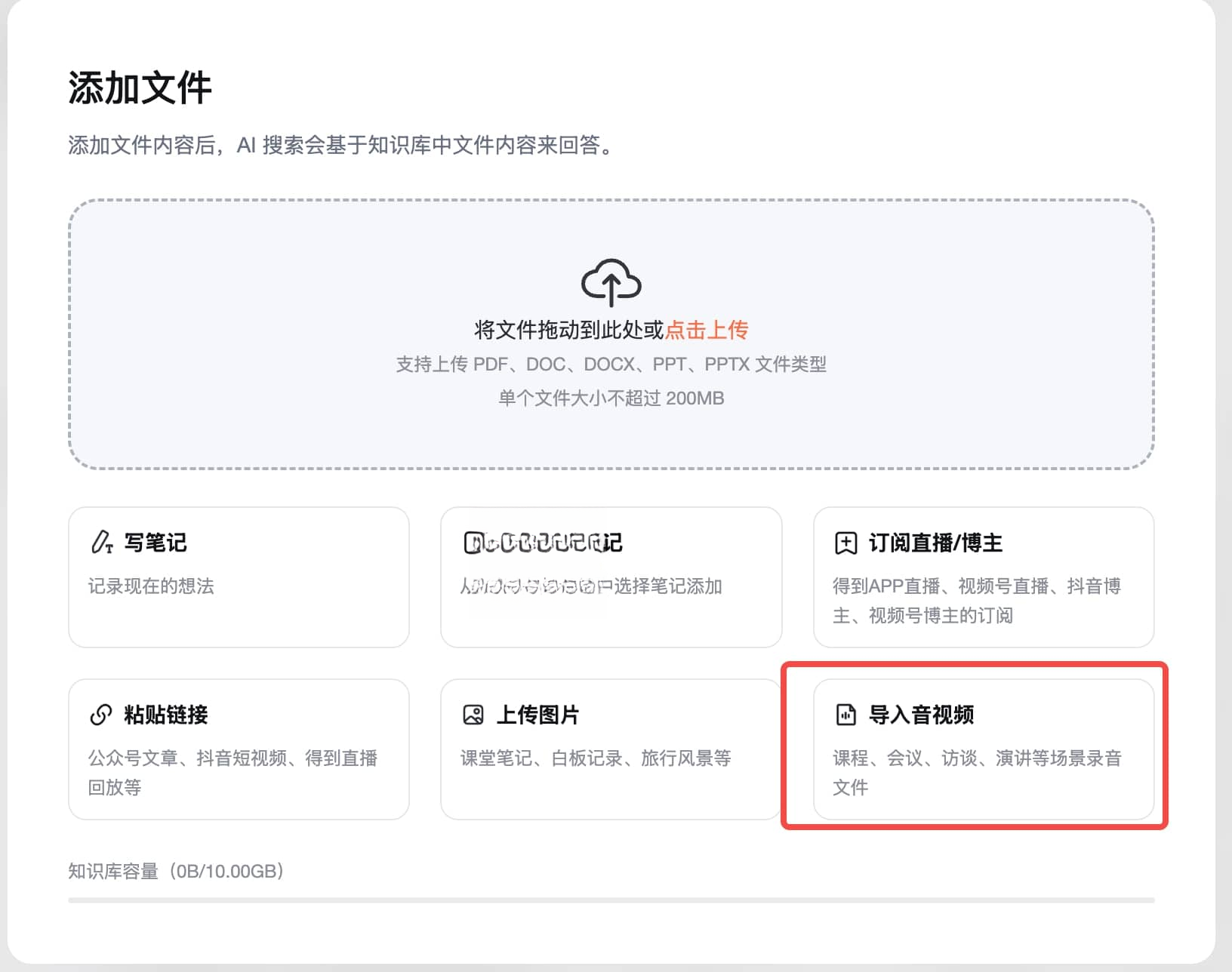
Task: Click the 知识库容量 (0B/10.00GB) text
Action: [176, 871]
